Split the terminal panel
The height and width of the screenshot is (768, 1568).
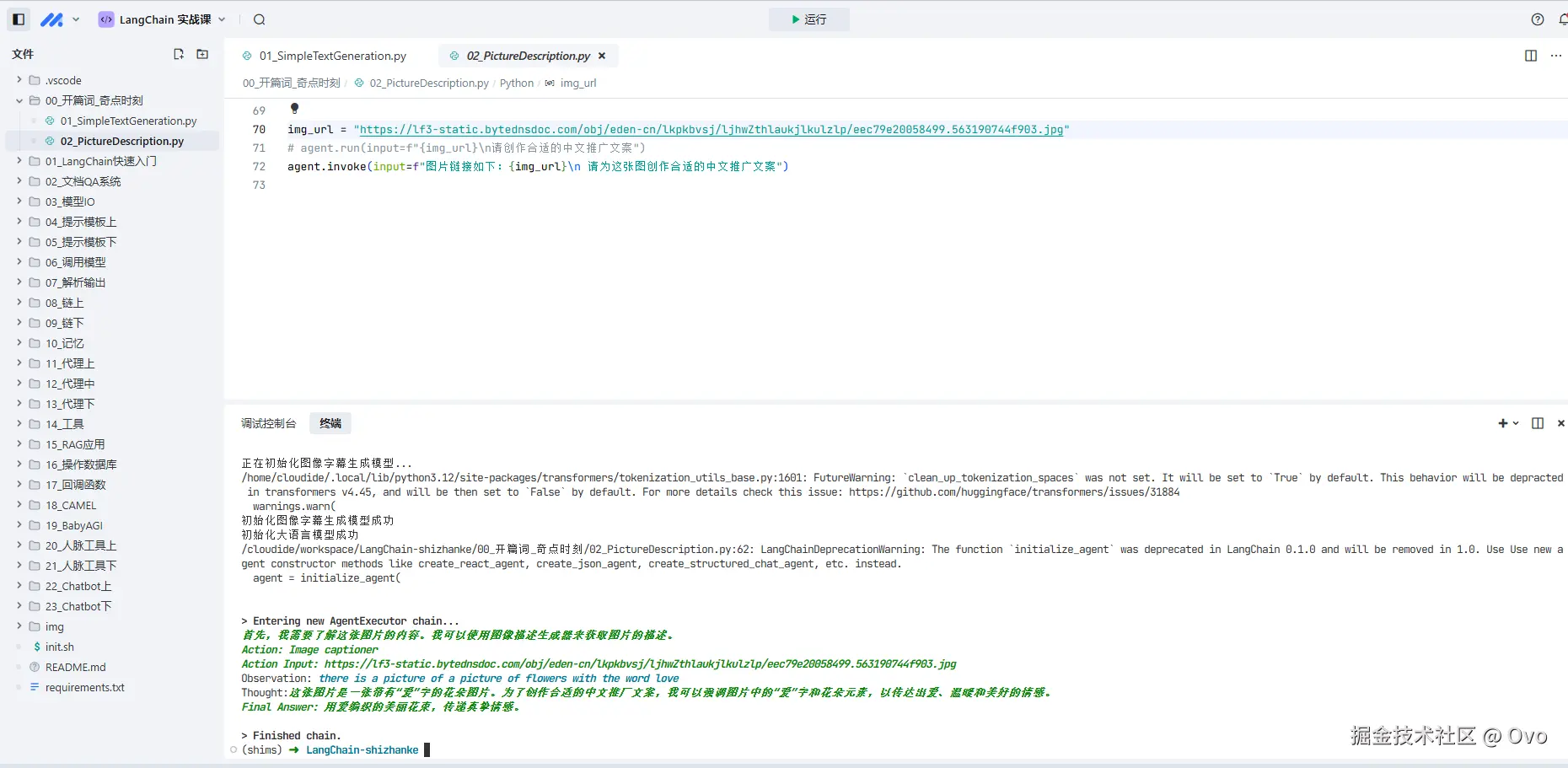1538,423
